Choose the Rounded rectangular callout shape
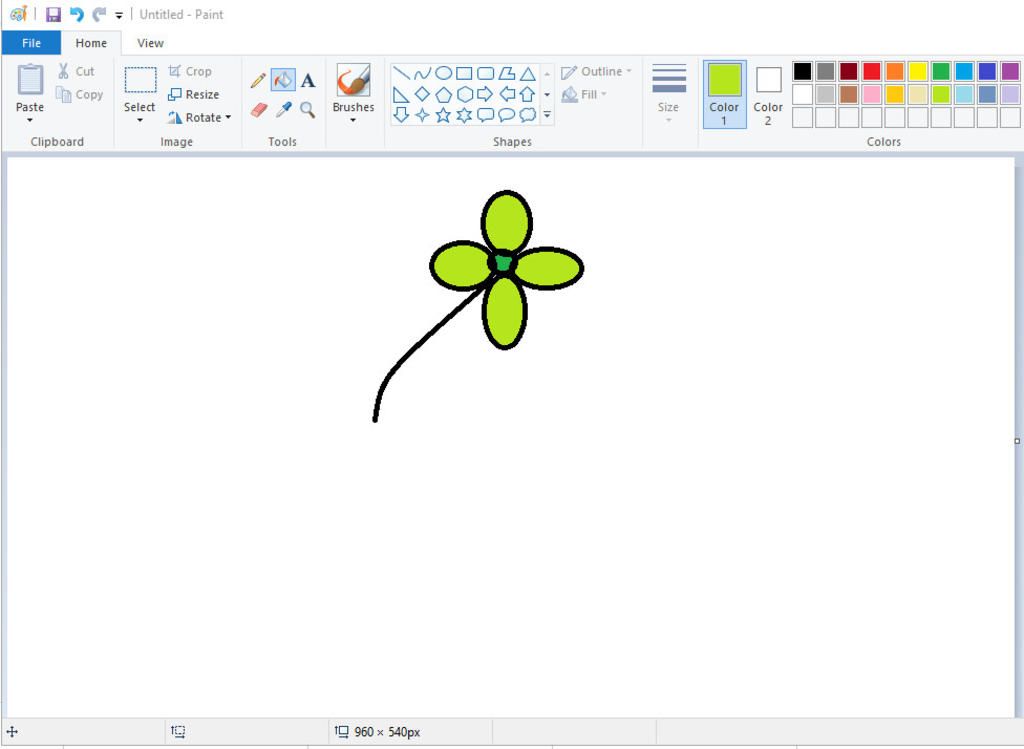The image size is (1024, 749). (485, 116)
